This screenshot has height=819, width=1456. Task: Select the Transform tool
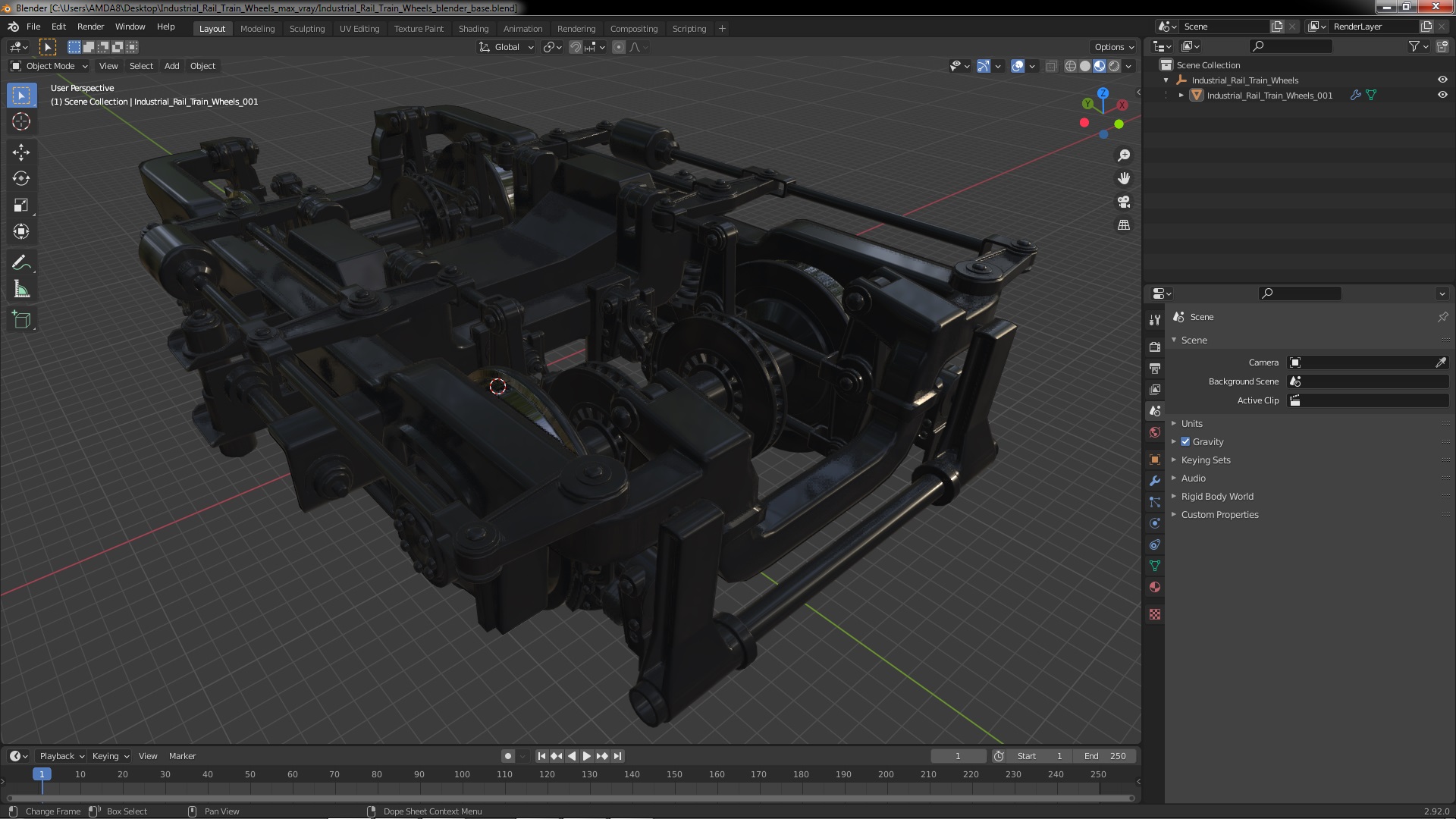21,232
